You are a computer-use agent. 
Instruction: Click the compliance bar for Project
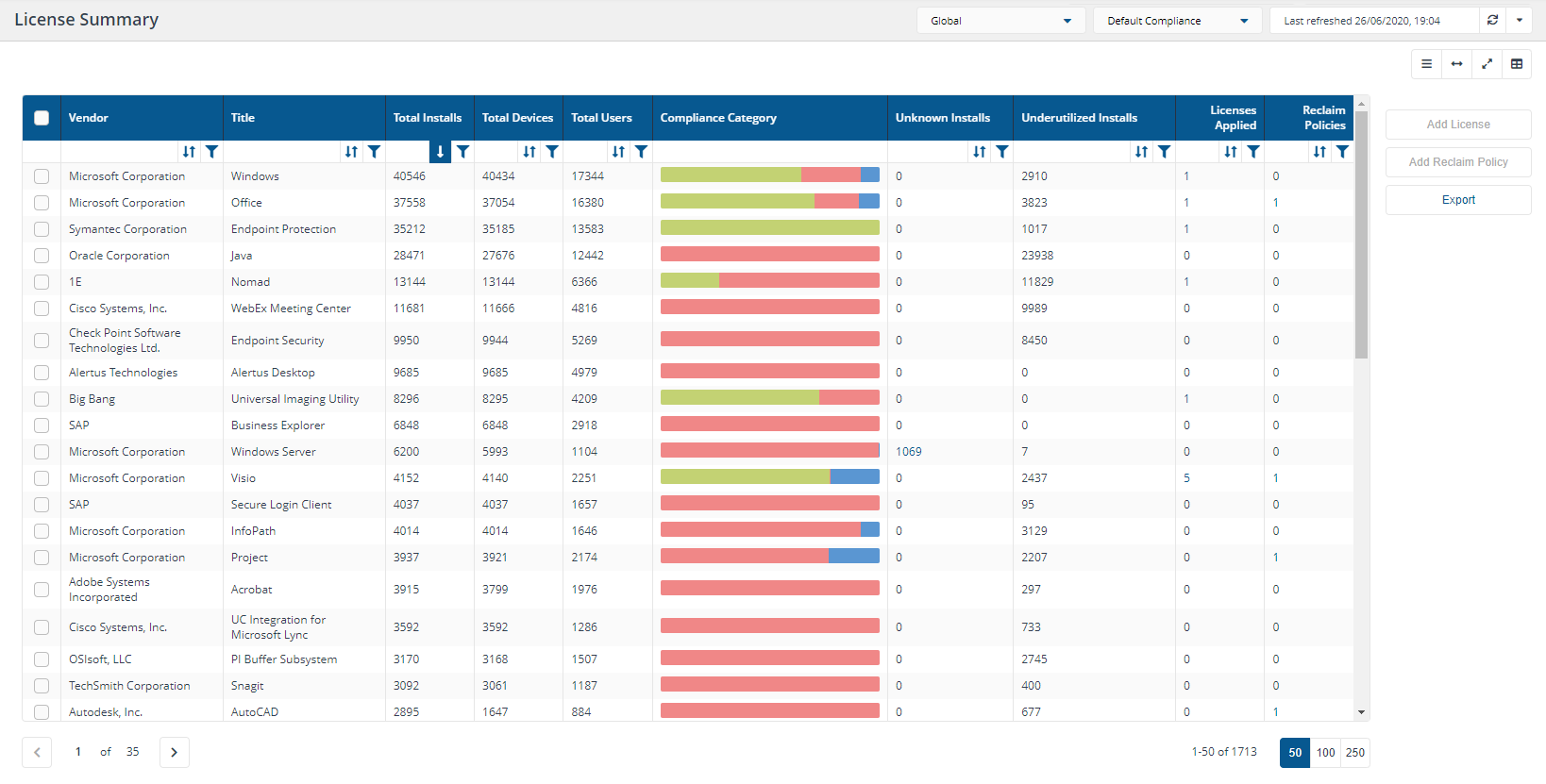pos(770,556)
